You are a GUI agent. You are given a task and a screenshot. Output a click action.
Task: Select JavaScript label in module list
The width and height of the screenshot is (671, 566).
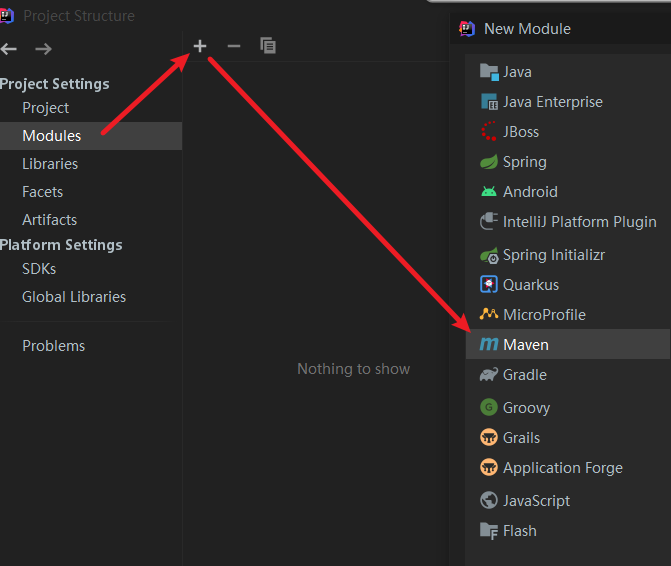(536, 501)
